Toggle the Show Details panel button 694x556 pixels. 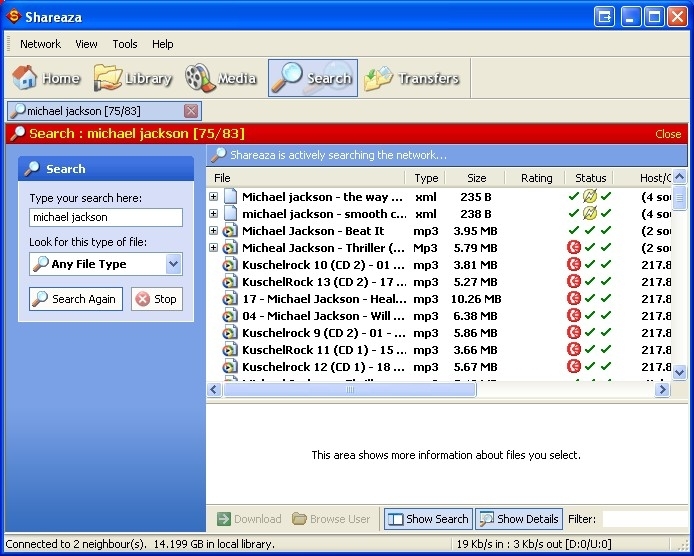(519, 519)
